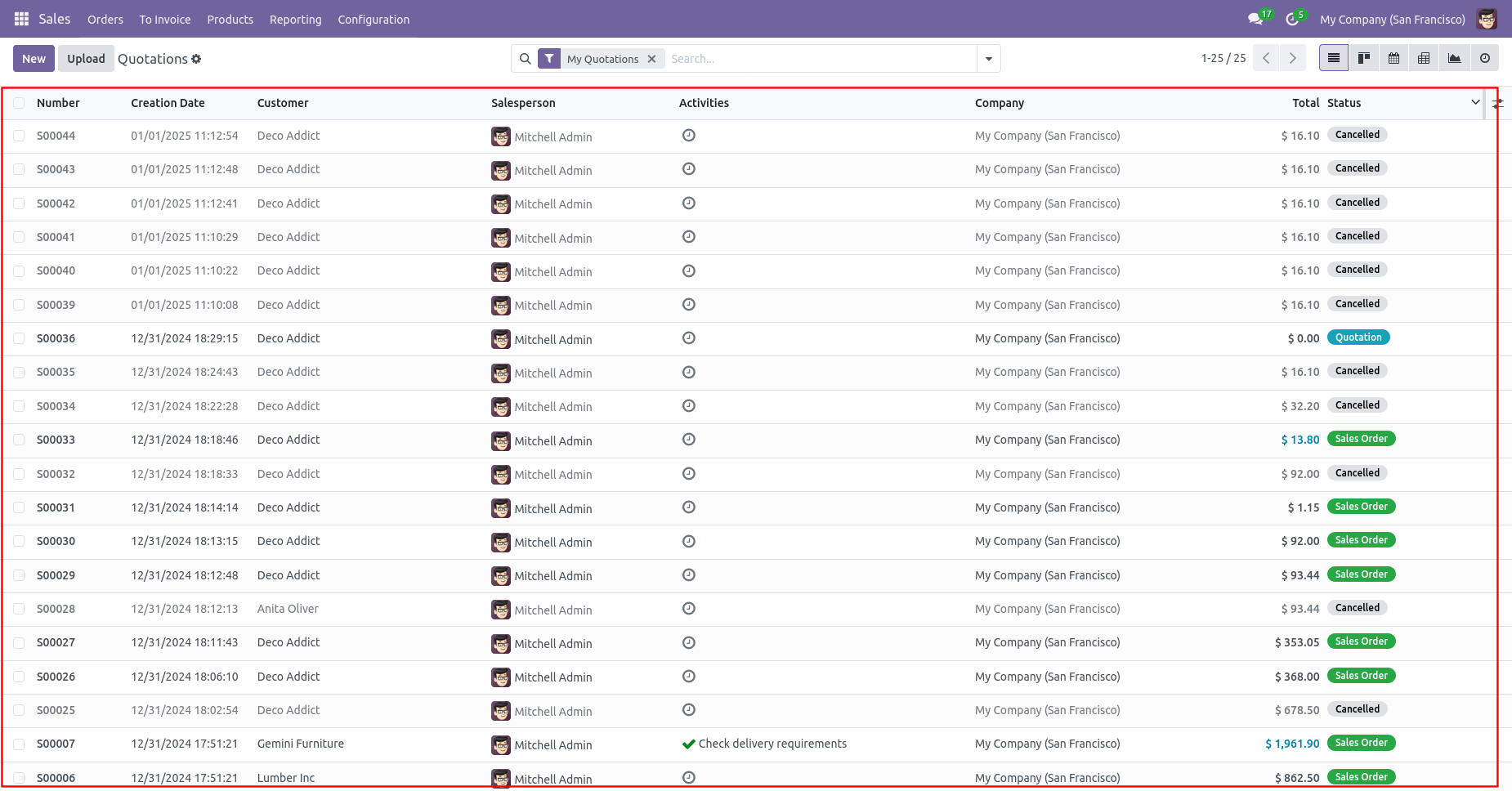
Task: Sort by the Creation Date column header
Action: [168, 103]
